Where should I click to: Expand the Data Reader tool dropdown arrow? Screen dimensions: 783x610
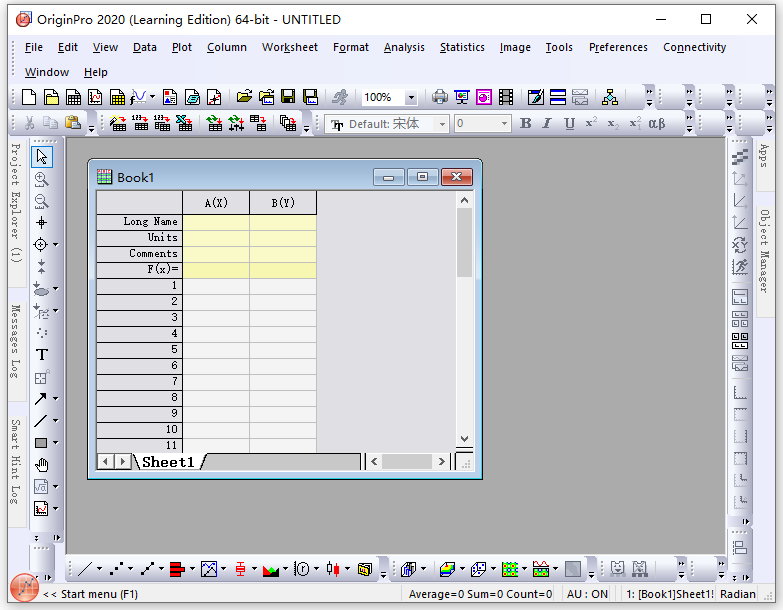coord(55,245)
